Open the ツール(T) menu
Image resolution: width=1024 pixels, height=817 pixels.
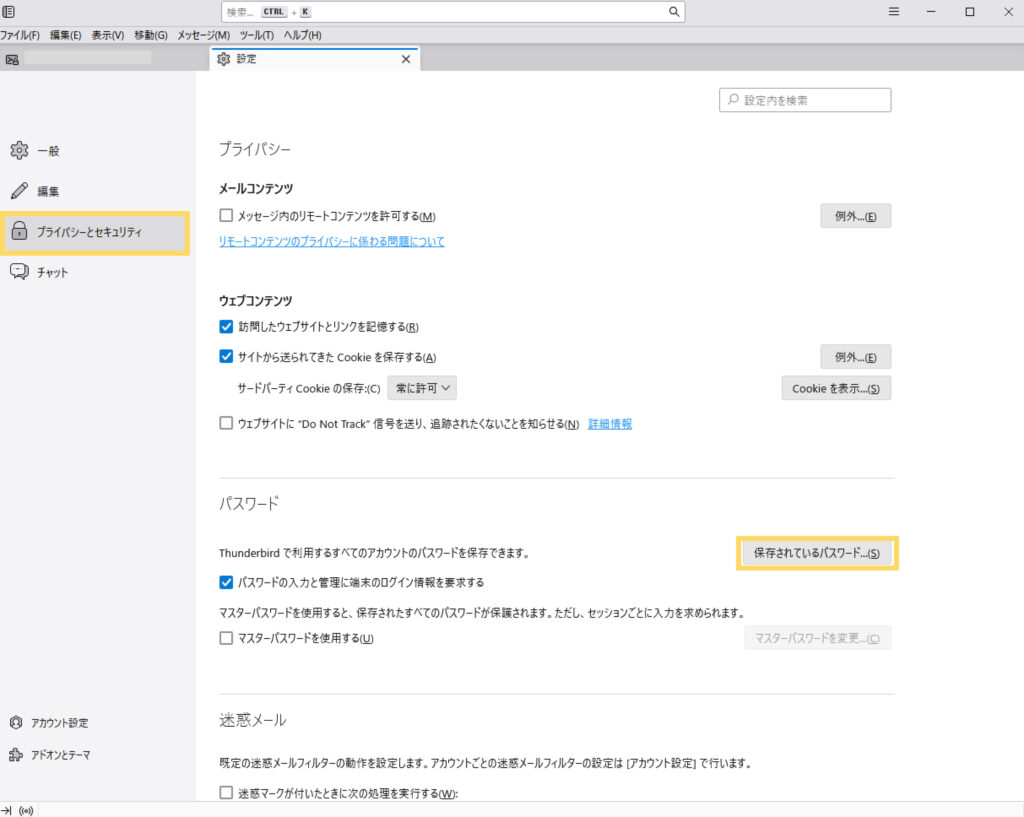257,35
